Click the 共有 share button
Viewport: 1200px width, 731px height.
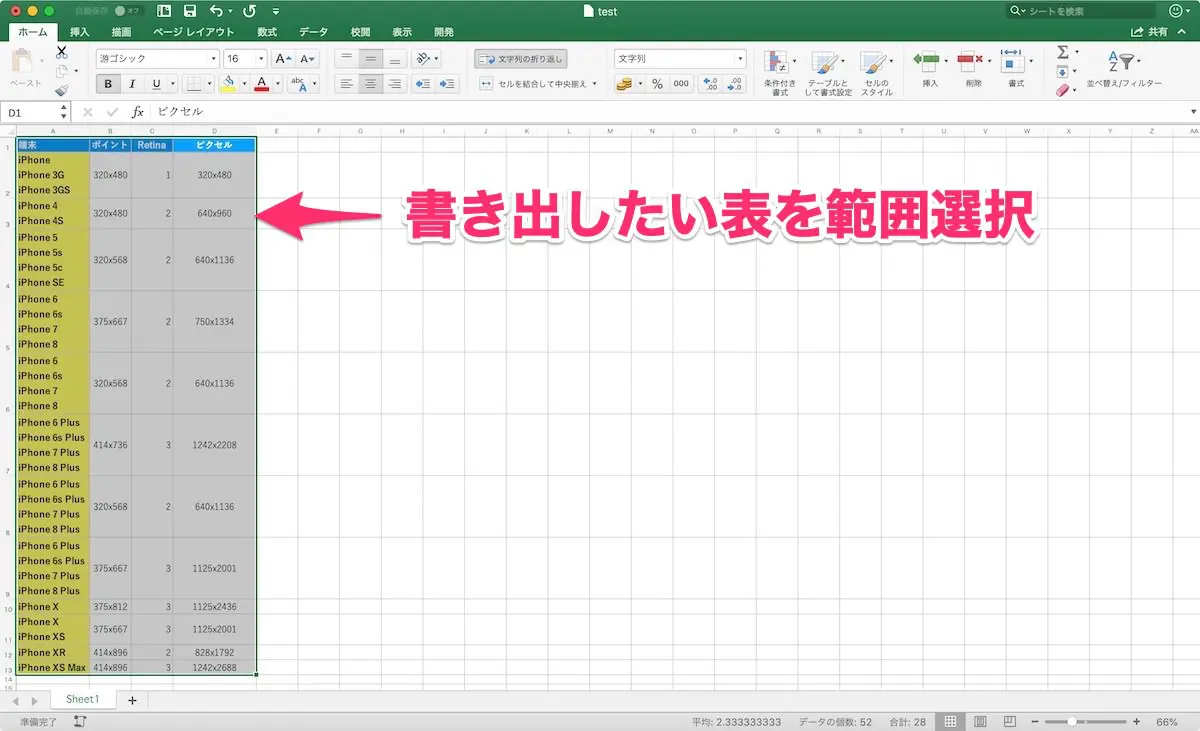pyautogui.click(x=1150, y=32)
